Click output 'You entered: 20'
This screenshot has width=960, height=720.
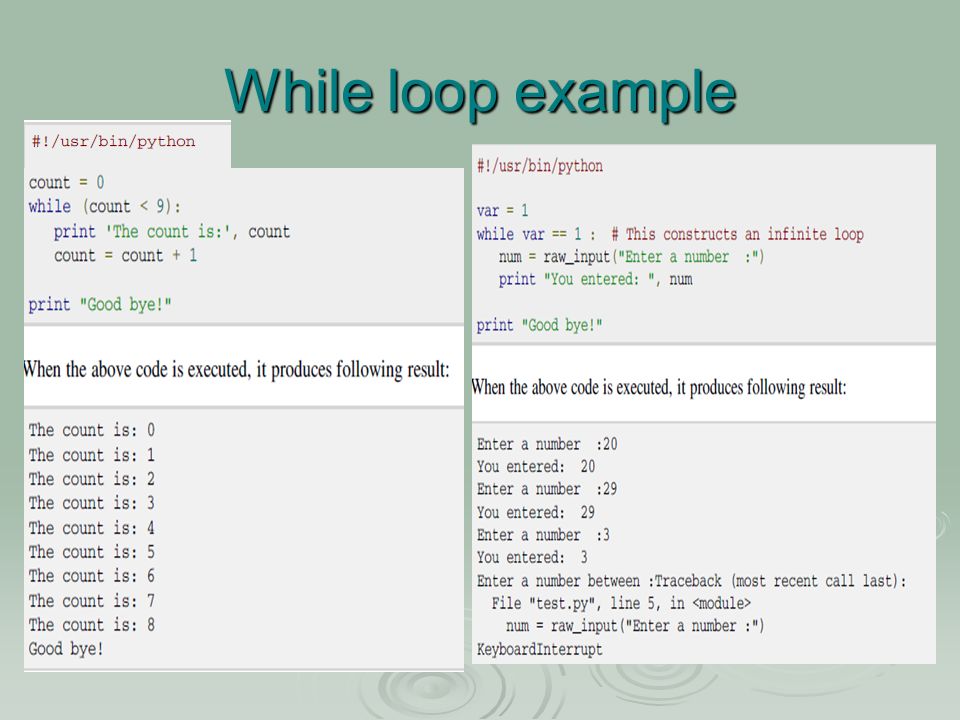coord(536,467)
